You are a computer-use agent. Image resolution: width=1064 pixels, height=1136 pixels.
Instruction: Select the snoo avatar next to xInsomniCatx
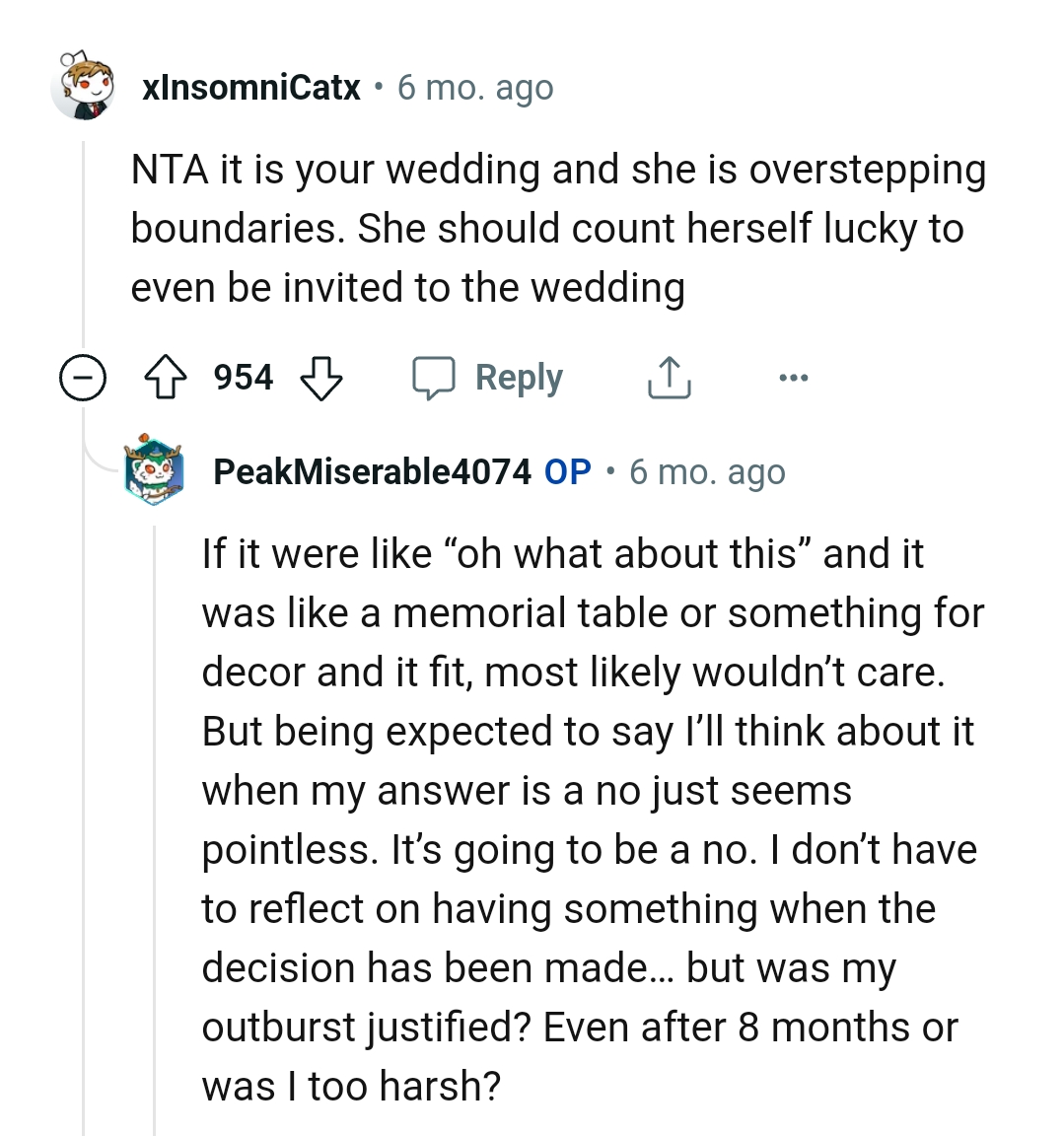click(x=84, y=87)
